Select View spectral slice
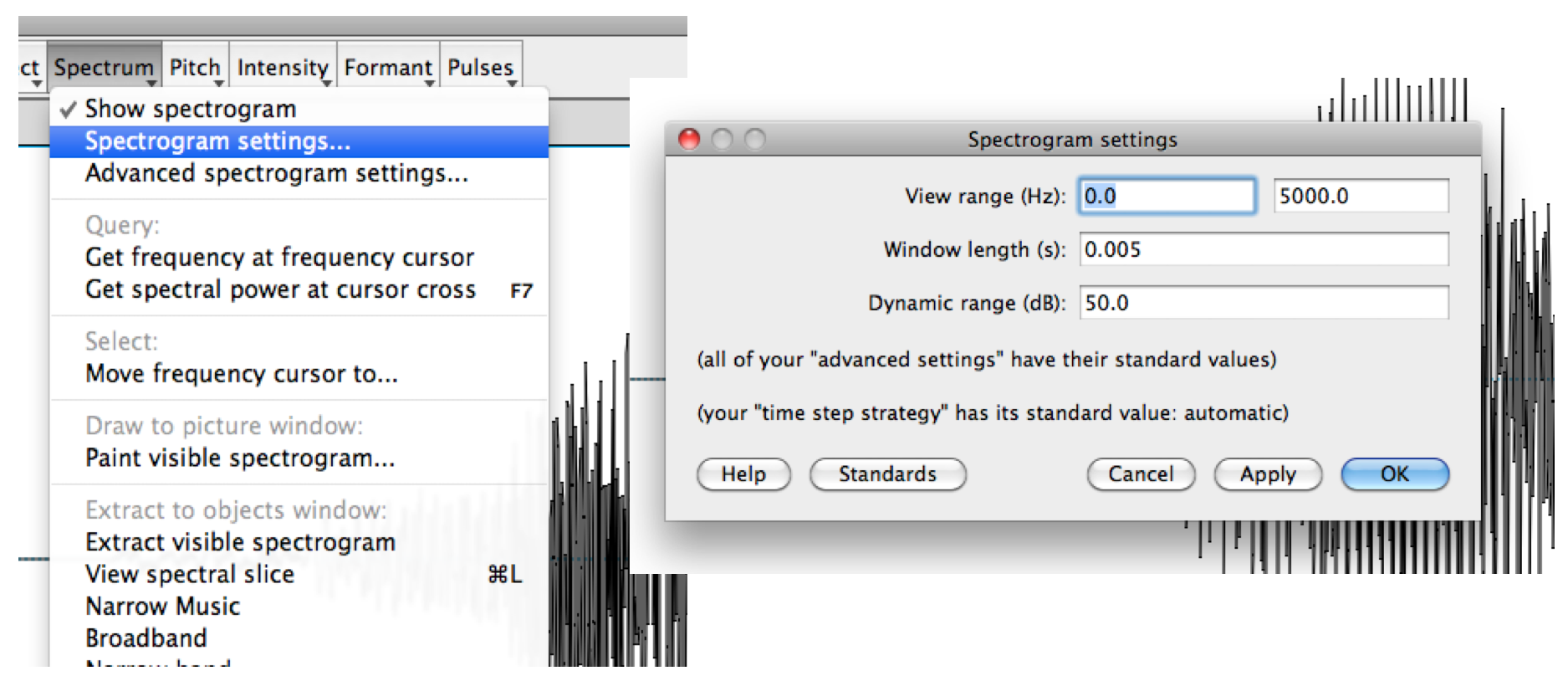The width and height of the screenshot is (1568, 681). [x=299, y=574]
